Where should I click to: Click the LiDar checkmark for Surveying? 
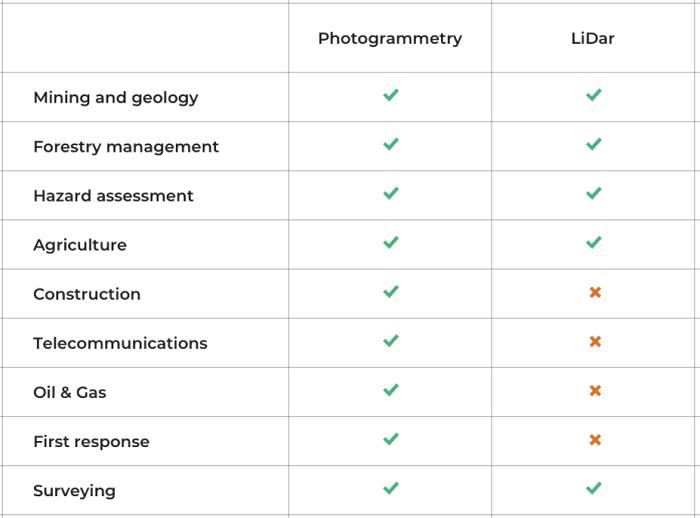point(594,488)
